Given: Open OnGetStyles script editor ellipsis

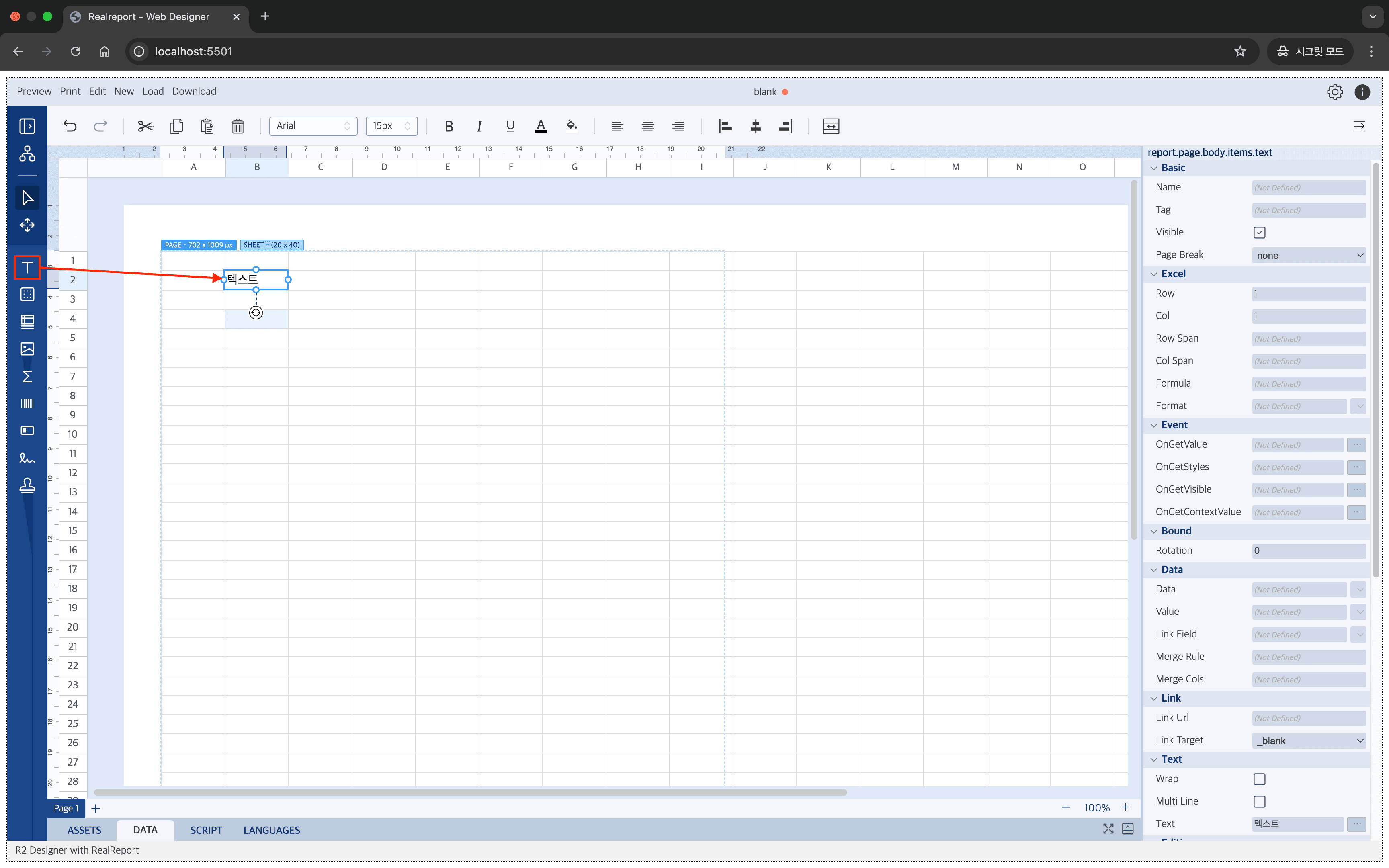Looking at the screenshot, I should pyautogui.click(x=1357, y=467).
